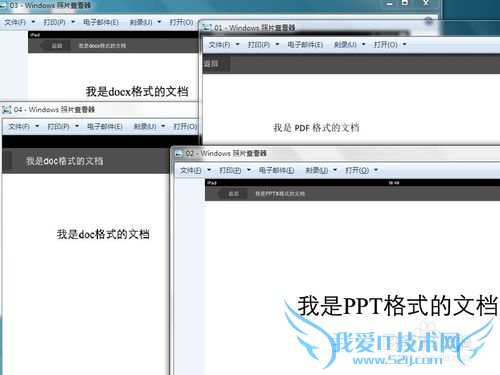Click small header '我是PPTX格式的文档' in window 02

point(280,194)
